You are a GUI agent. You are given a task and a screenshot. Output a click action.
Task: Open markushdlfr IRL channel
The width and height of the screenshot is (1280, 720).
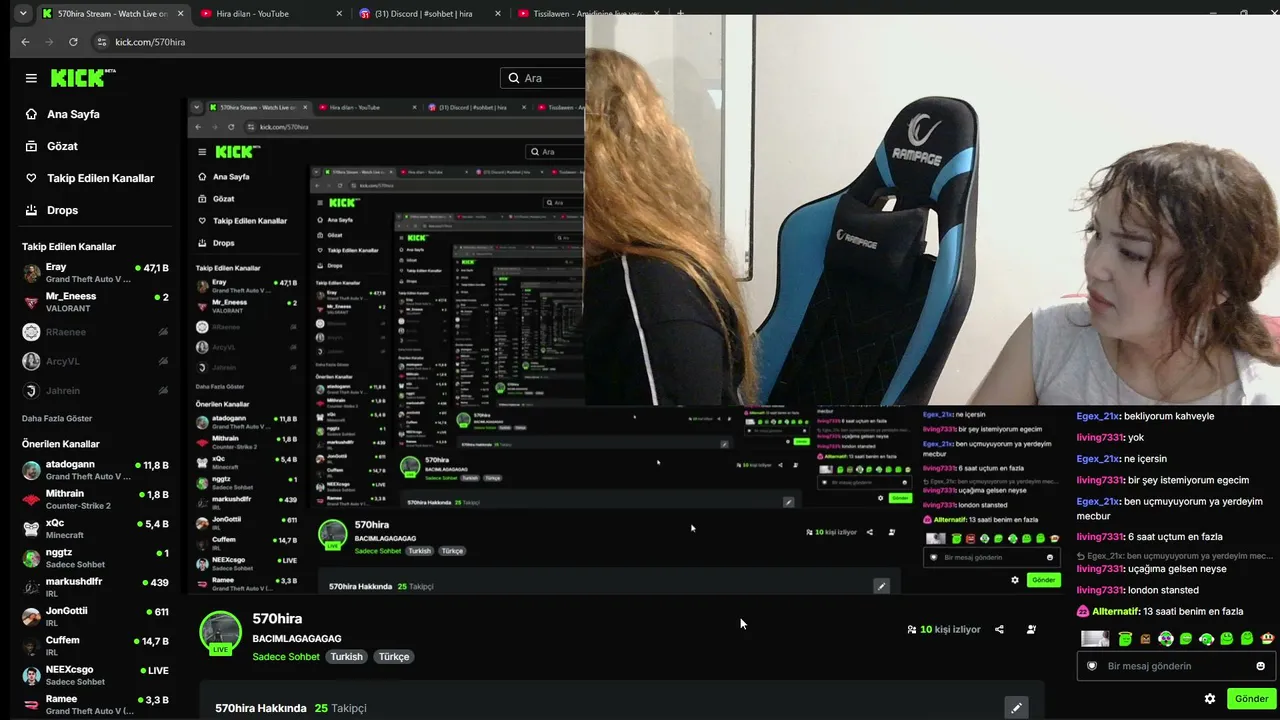pyautogui.click(x=96, y=587)
